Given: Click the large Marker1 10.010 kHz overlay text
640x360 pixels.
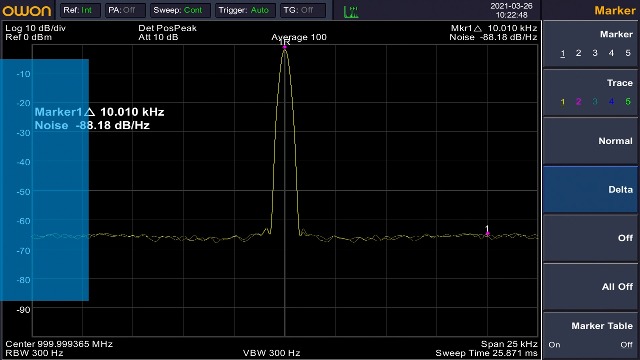Looking at the screenshot, I should click(x=99, y=112).
